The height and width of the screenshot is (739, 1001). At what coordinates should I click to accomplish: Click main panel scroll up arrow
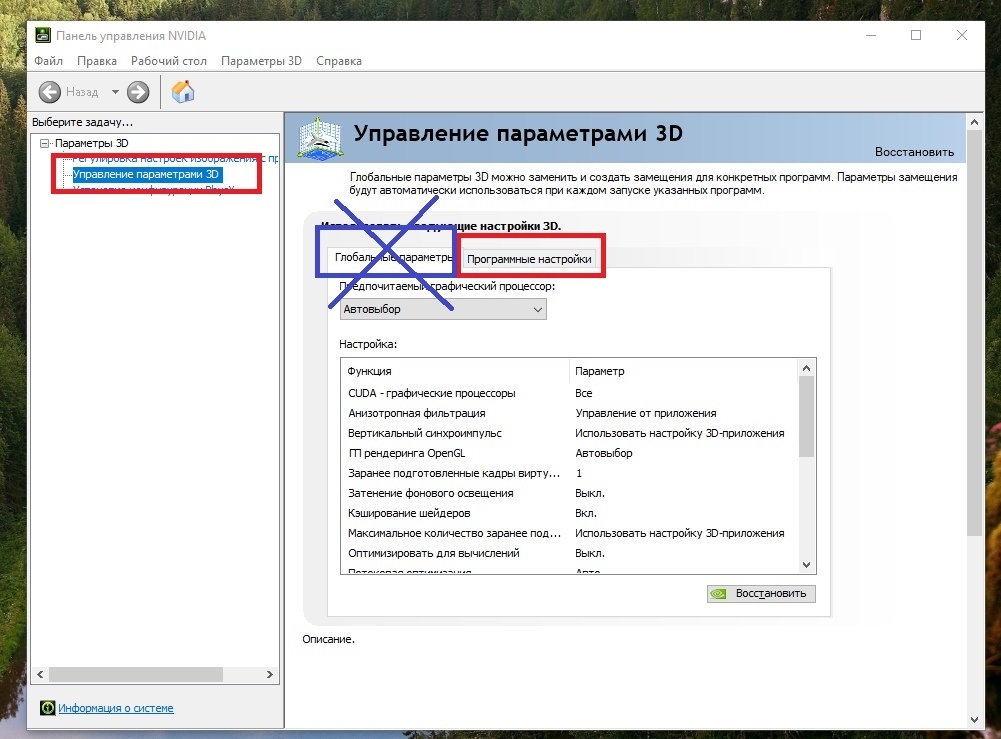[x=974, y=122]
